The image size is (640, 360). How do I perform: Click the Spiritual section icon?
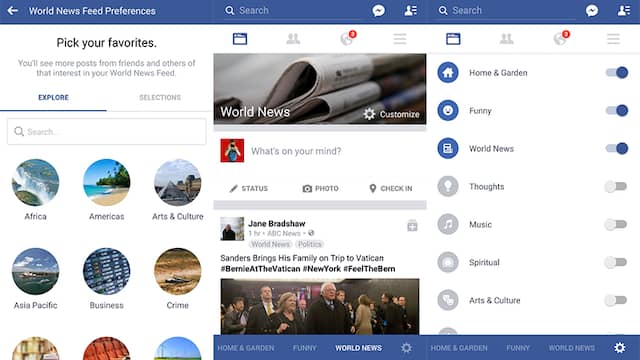point(448,262)
